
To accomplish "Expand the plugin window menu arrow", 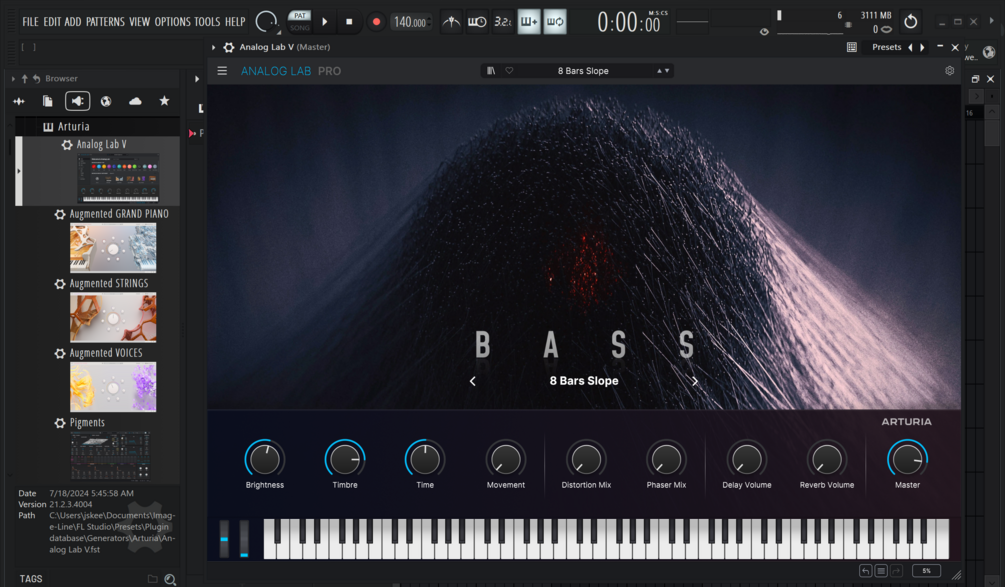I will coord(213,47).
